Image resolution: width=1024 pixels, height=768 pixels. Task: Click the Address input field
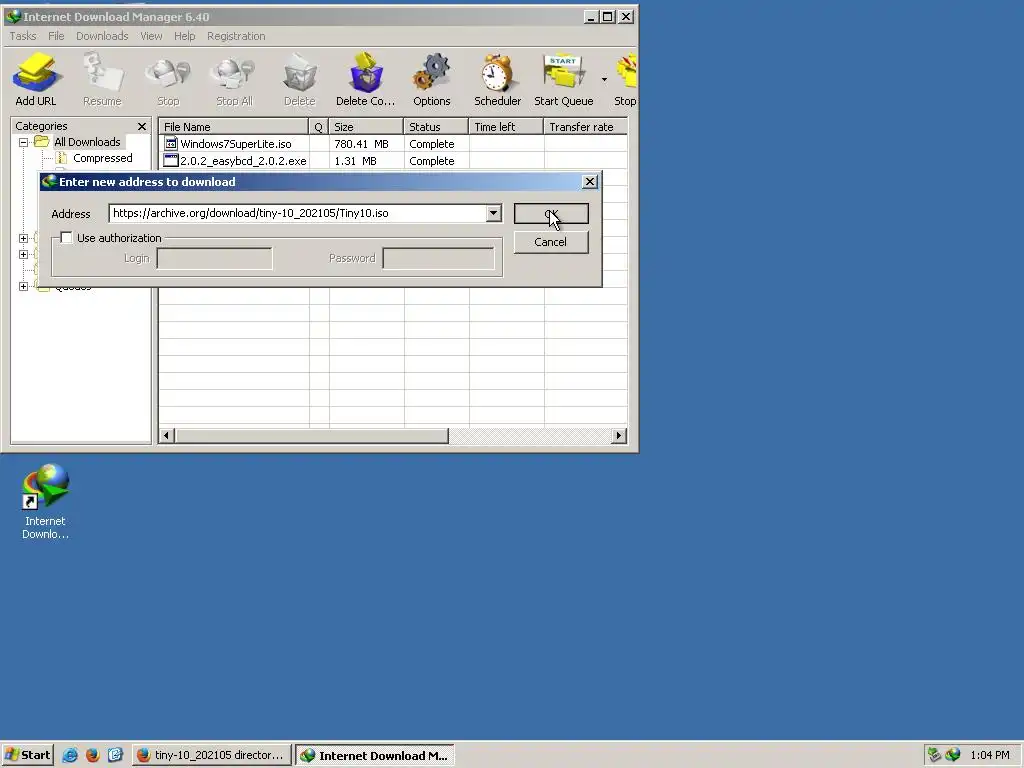[x=298, y=213]
